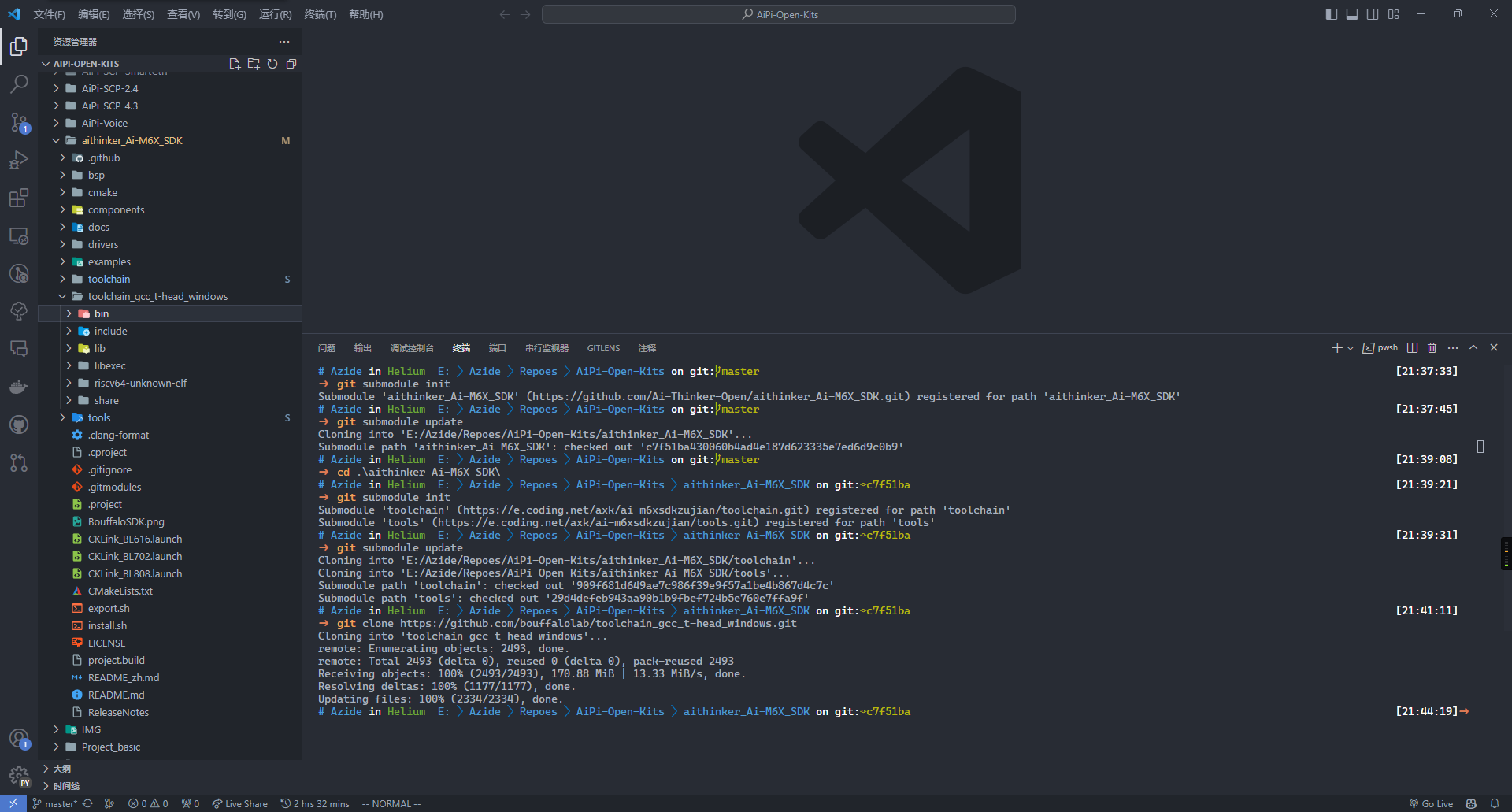Collapse aithinker_Ai-M6X_SDK folder
This screenshot has height=812, width=1512.
[56, 141]
